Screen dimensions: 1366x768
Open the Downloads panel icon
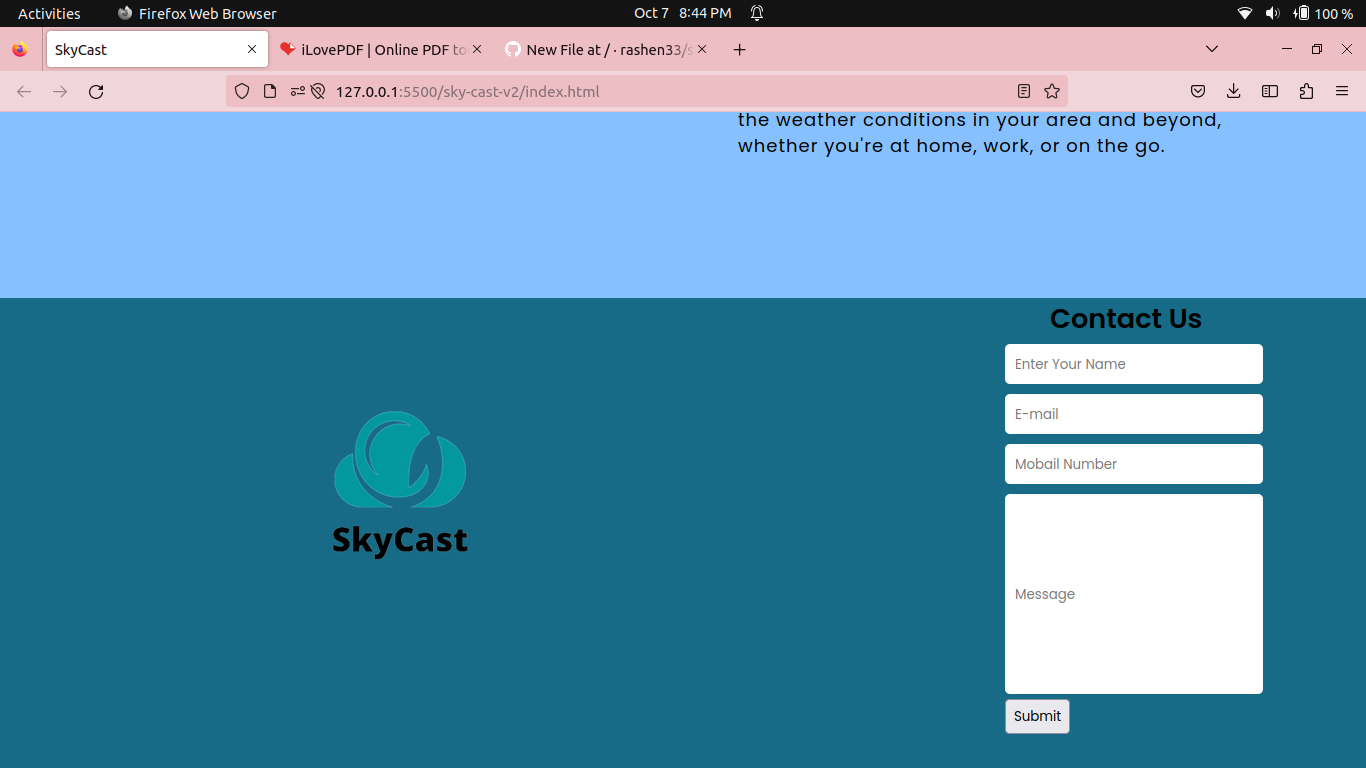(1233, 91)
